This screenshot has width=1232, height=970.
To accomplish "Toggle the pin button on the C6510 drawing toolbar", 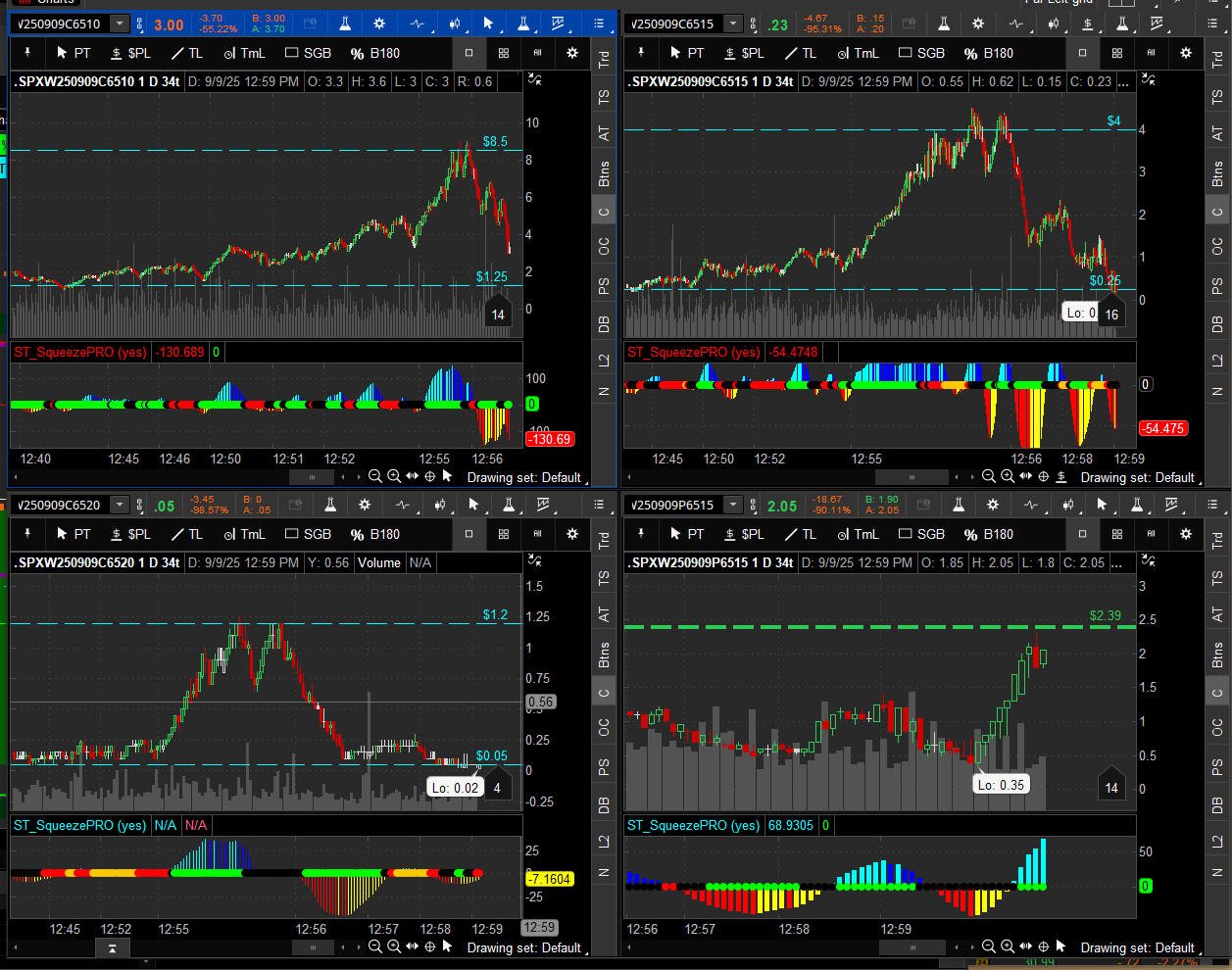I will (x=27, y=53).
